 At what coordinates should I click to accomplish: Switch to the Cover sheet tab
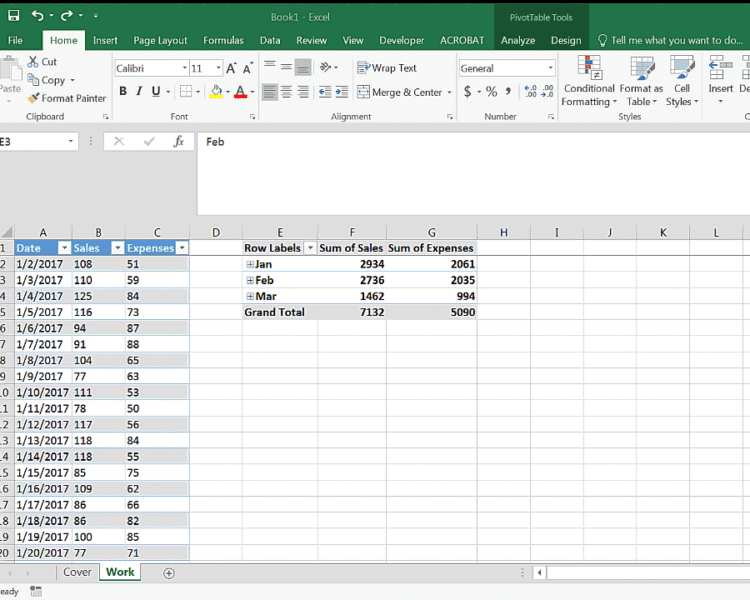coord(77,572)
